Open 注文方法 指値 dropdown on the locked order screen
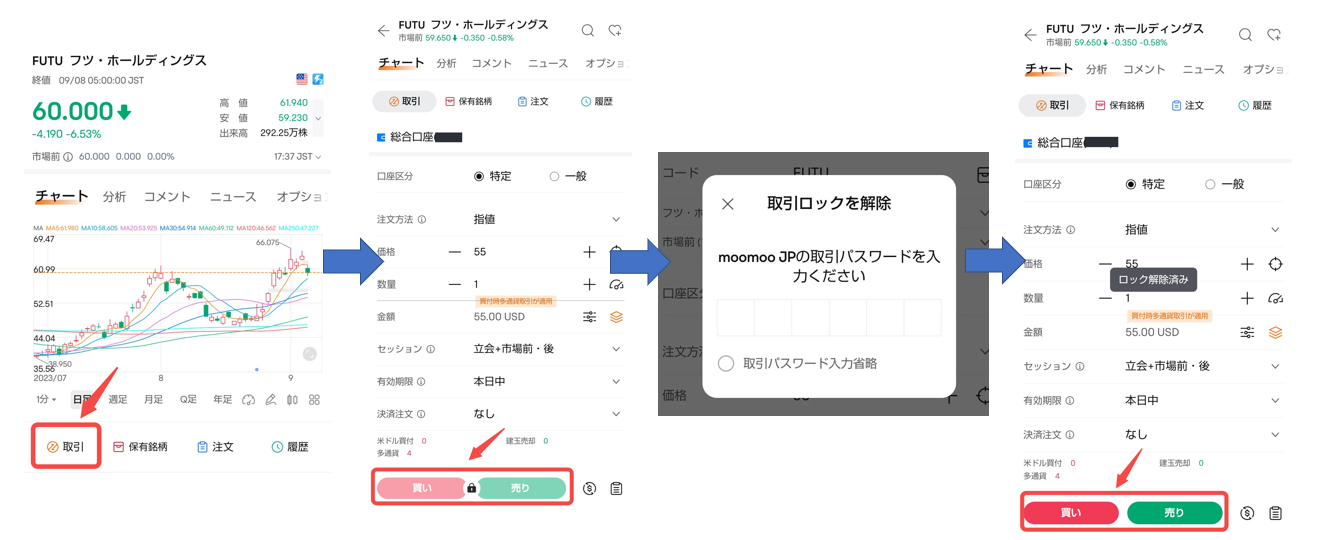The height and width of the screenshot is (540, 1325). pyautogui.click(x=547, y=219)
